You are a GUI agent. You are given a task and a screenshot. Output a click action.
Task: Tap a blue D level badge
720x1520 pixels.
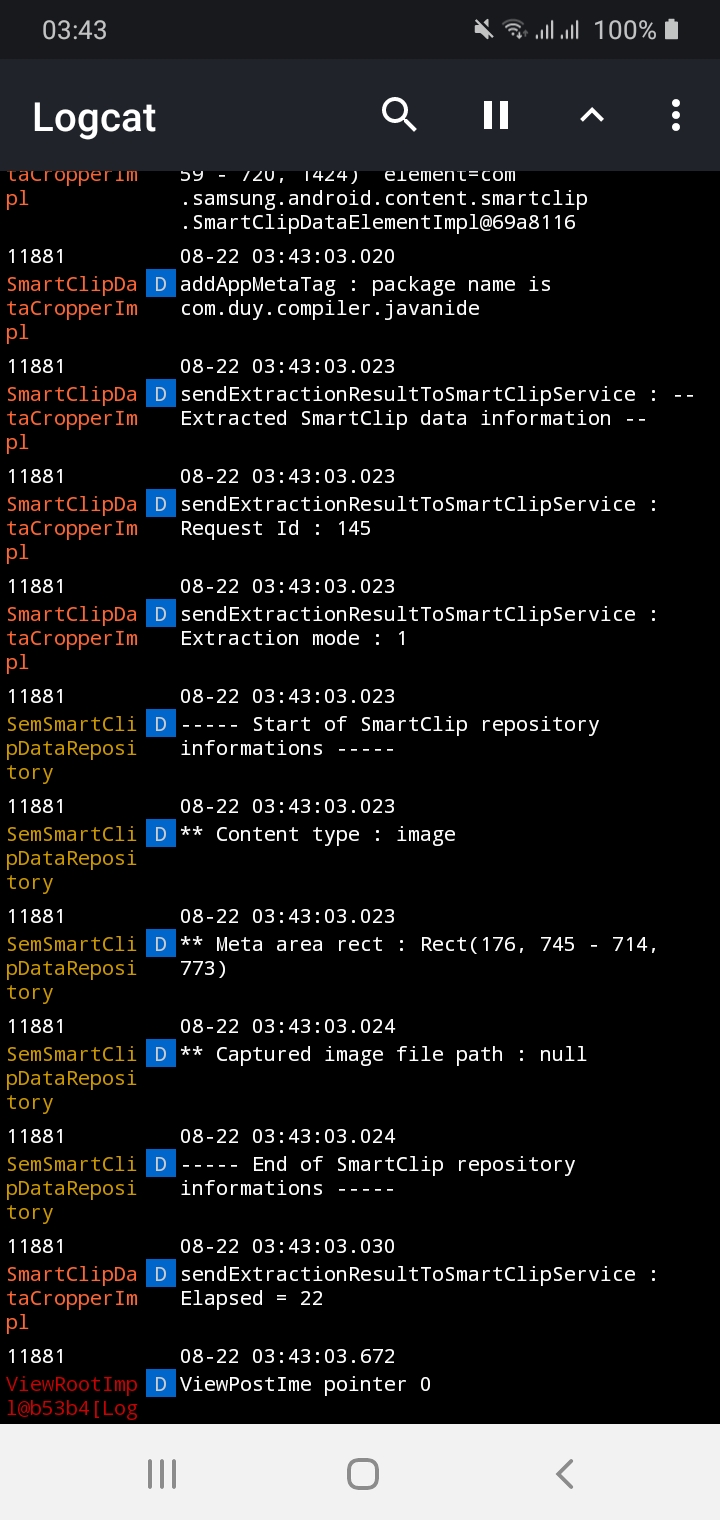160,284
